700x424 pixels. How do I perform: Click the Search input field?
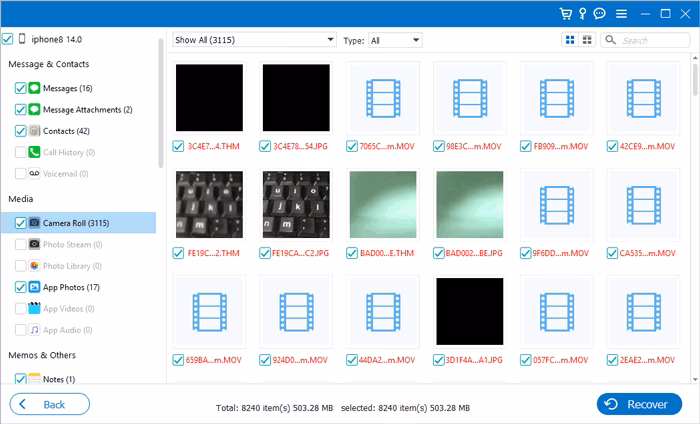(x=653, y=40)
